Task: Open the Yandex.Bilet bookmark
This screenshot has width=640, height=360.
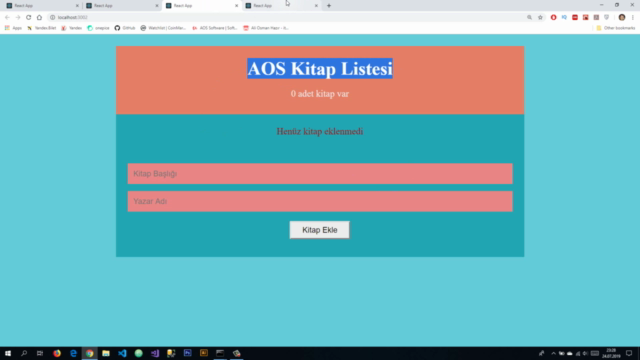Action: point(41,28)
